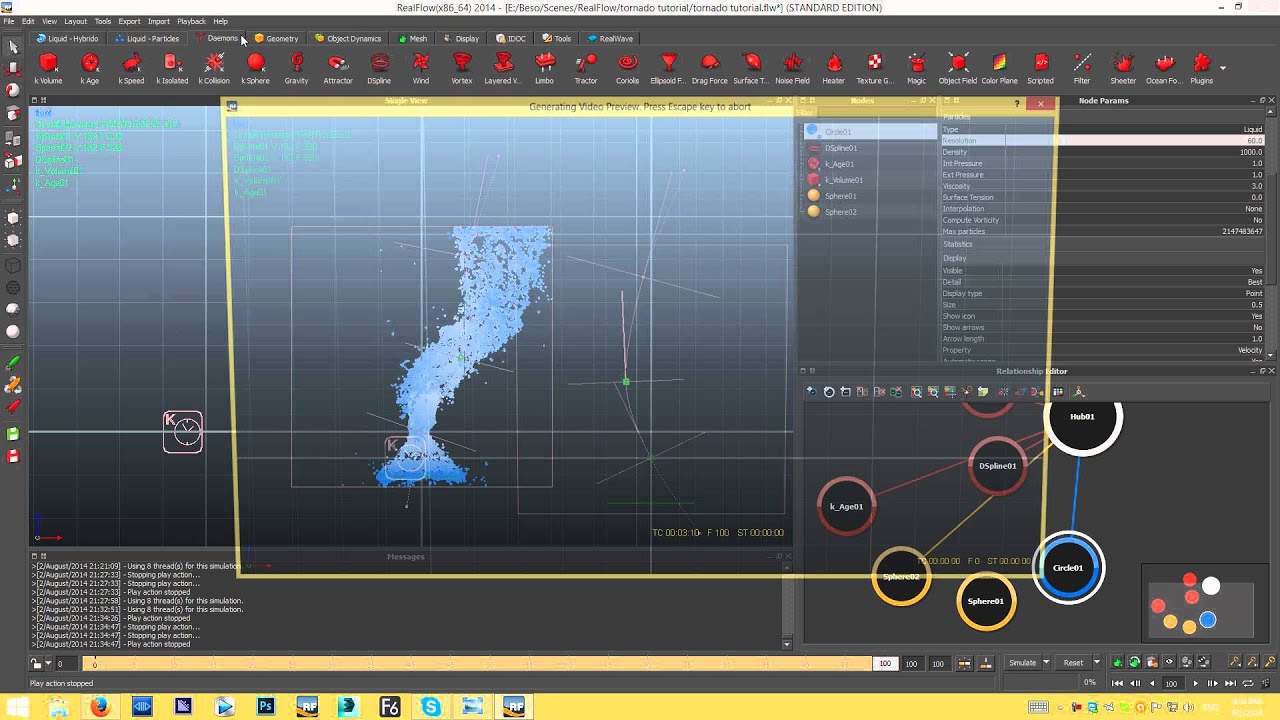Open the Layout menu

(x=75, y=21)
